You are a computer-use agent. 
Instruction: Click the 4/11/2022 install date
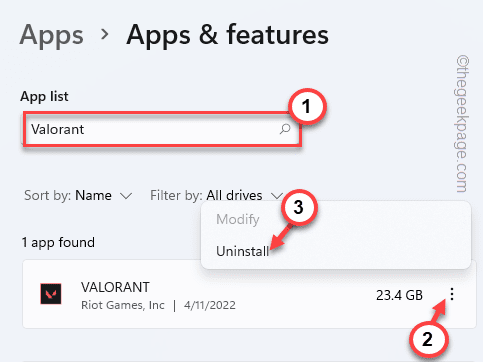[x=210, y=305]
